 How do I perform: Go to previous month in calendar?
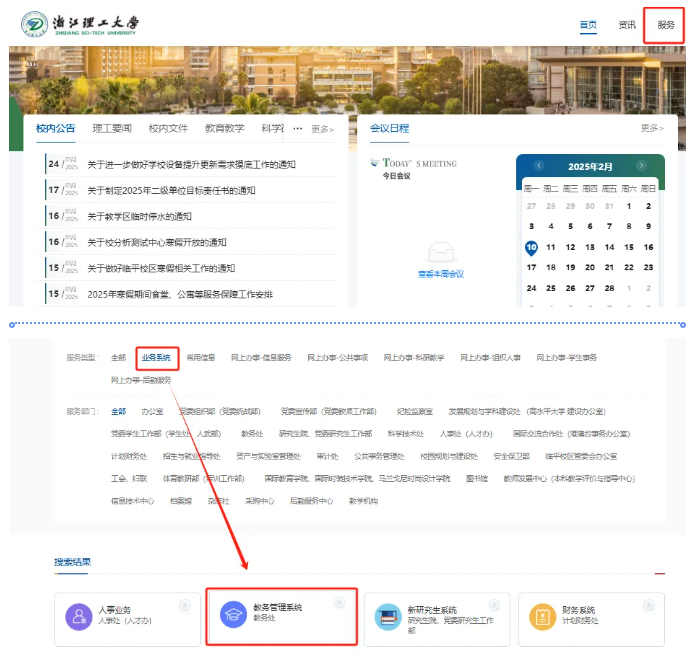pyautogui.click(x=539, y=166)
